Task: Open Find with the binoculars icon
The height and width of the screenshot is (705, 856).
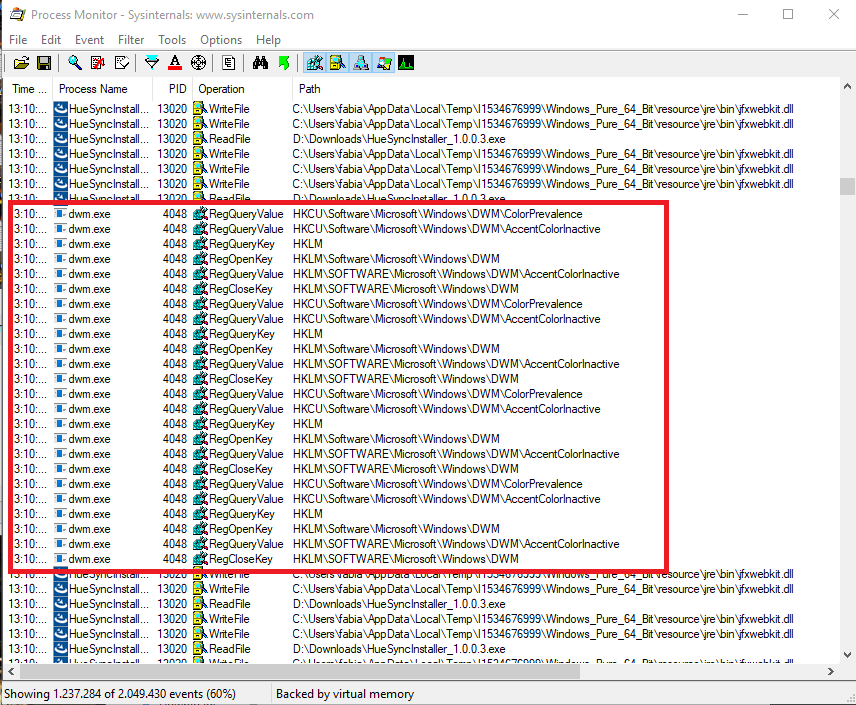Action: coord(260,63)
